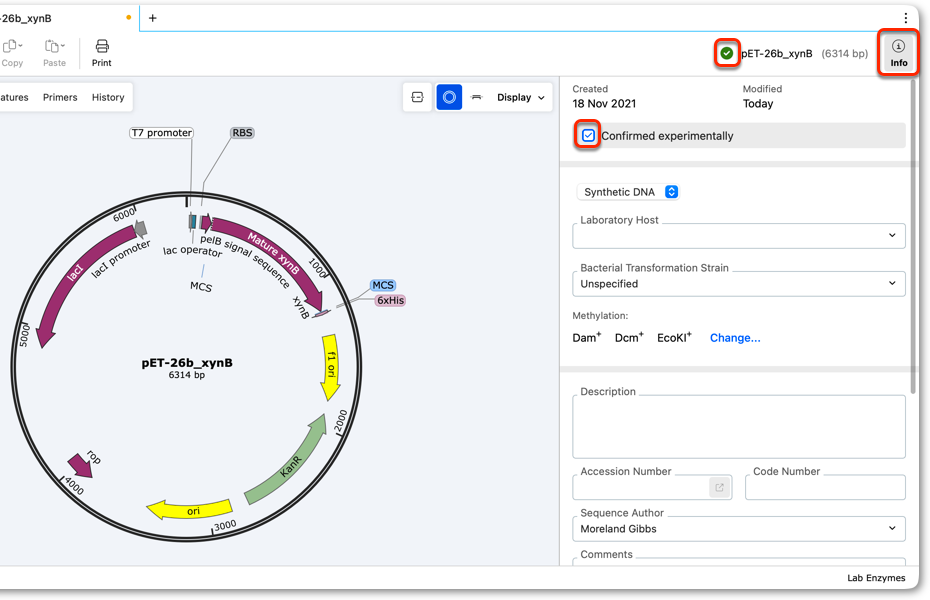Open the History tab
Screen dimensions: 930x600
108,97
